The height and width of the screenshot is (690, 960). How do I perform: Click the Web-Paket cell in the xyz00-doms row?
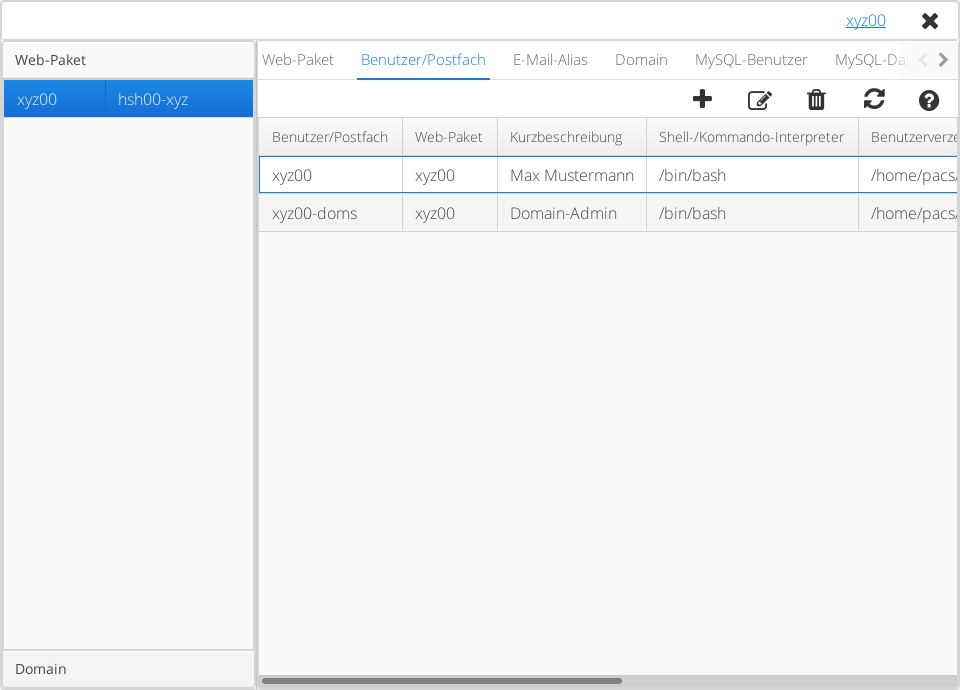(x=449, y=213)
